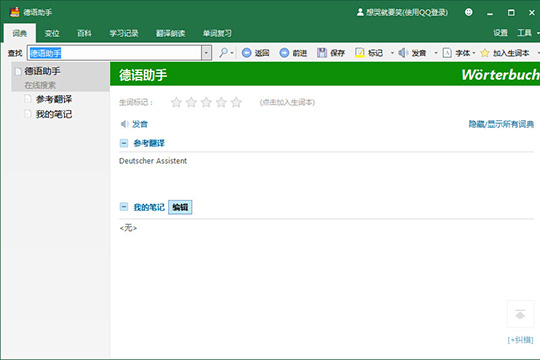Expand the 字体 dropdown arrow
This screenshot has height=360, width=540.
pos(474,53)
